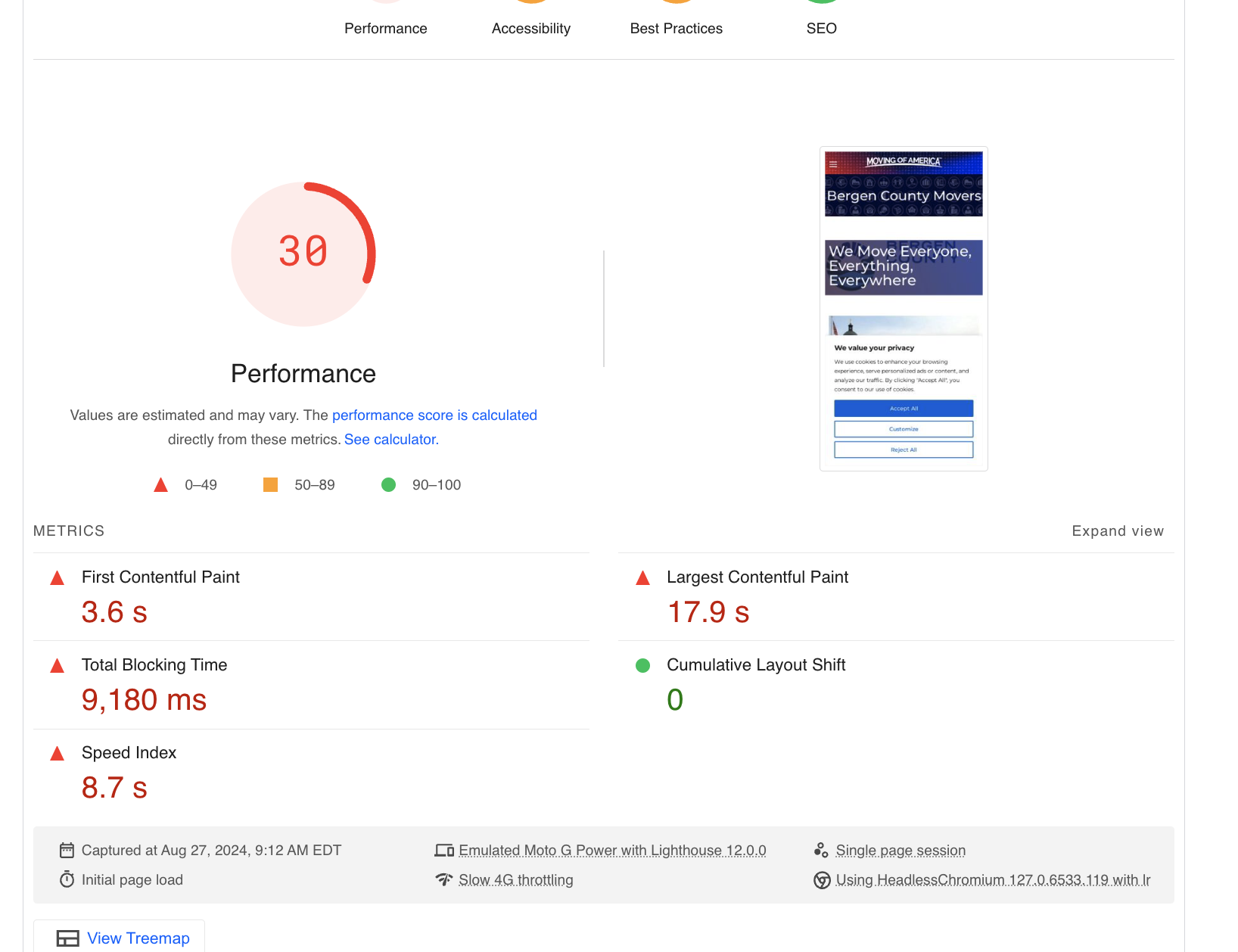
Task: Click the red triangle legend icon for 0–49
Action: pyautogui.click(x=160, y=484)
